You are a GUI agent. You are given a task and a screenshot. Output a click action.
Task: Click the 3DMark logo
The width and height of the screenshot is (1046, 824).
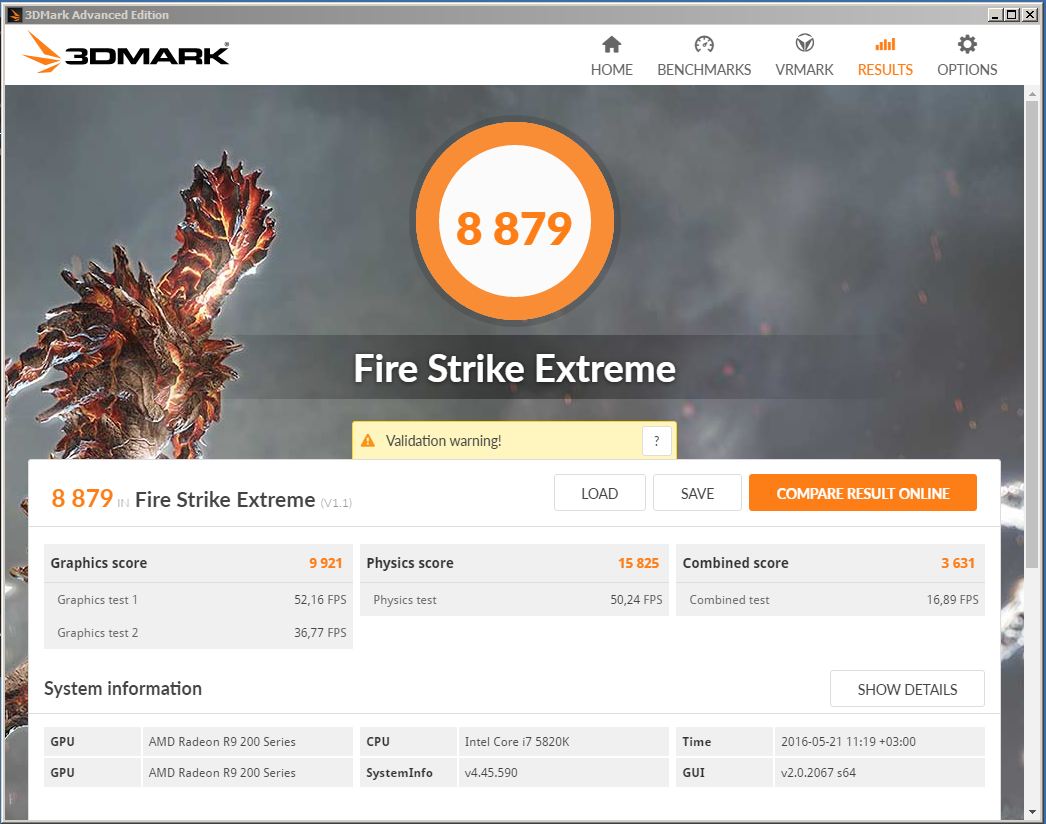[x=125, y=53]
